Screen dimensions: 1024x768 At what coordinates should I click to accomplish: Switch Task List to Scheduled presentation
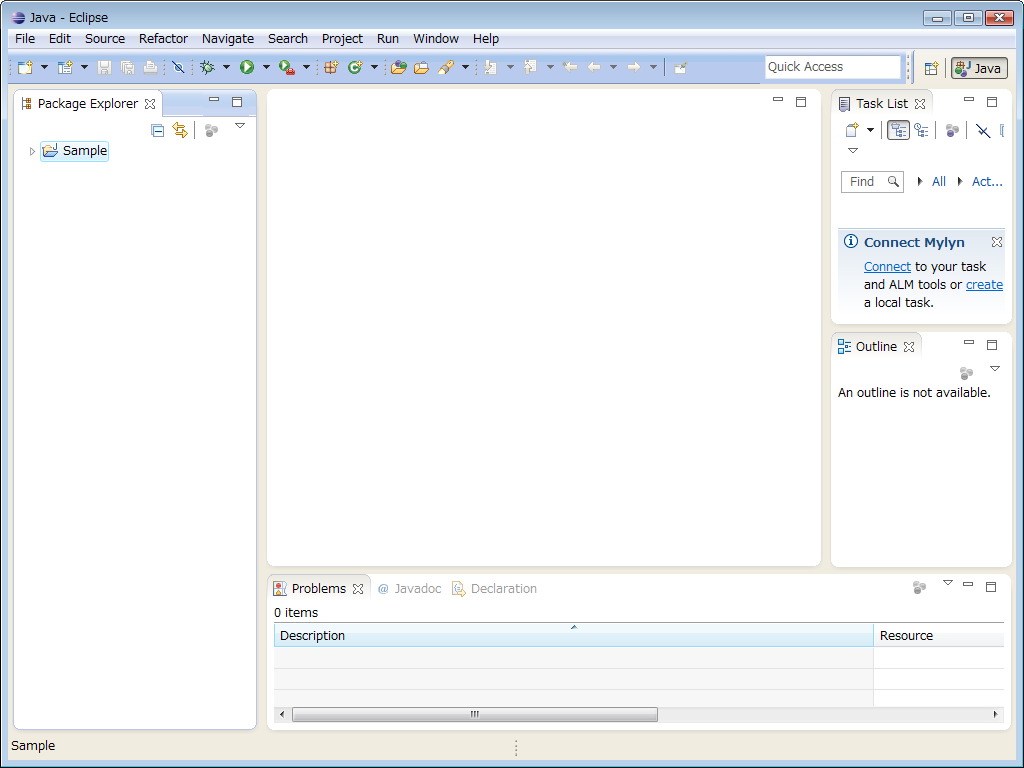pyautogui.click(x=921, y=131)
